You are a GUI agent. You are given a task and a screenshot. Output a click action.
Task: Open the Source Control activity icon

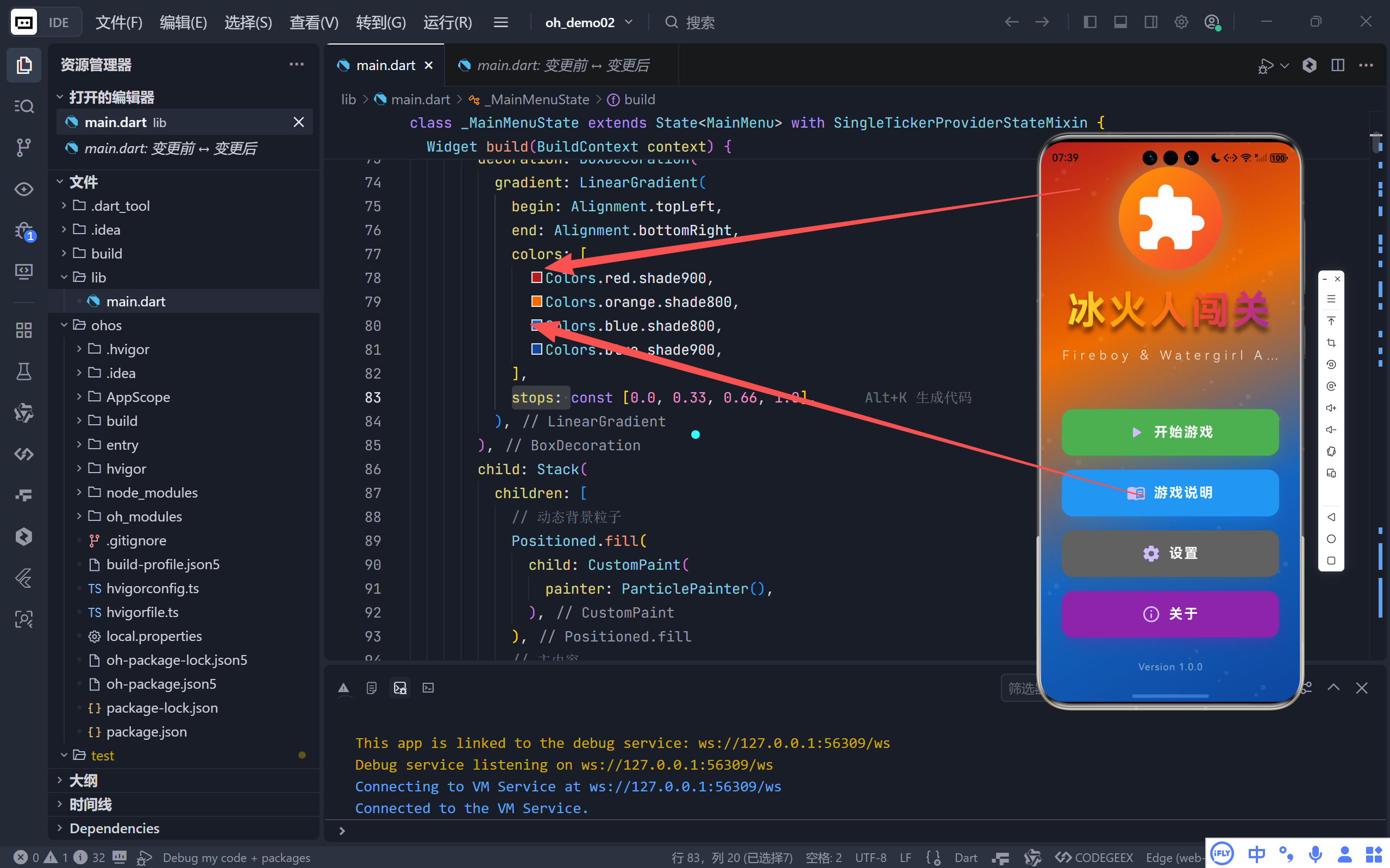click(x=23, y=147)
